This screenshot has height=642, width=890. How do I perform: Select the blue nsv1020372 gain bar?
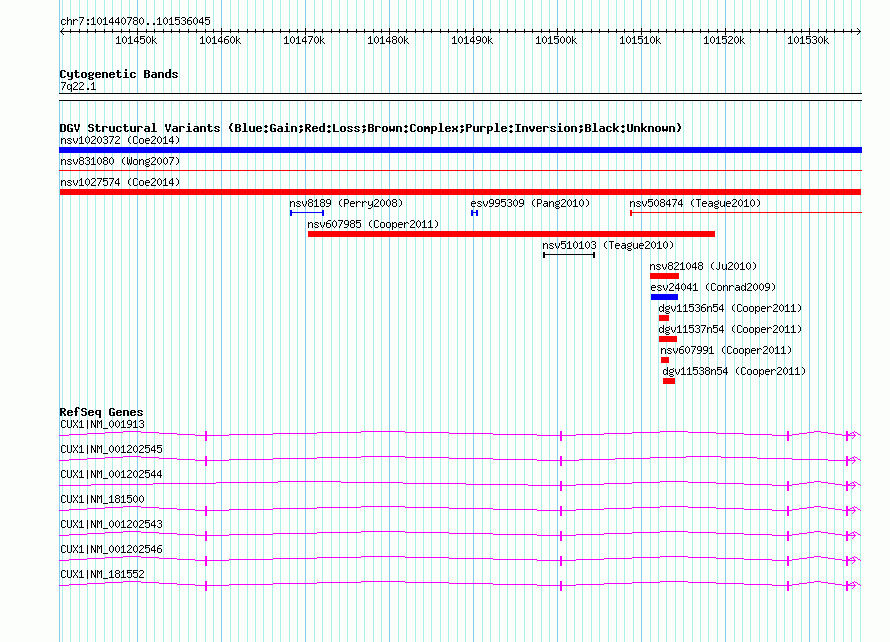(460, 150)
